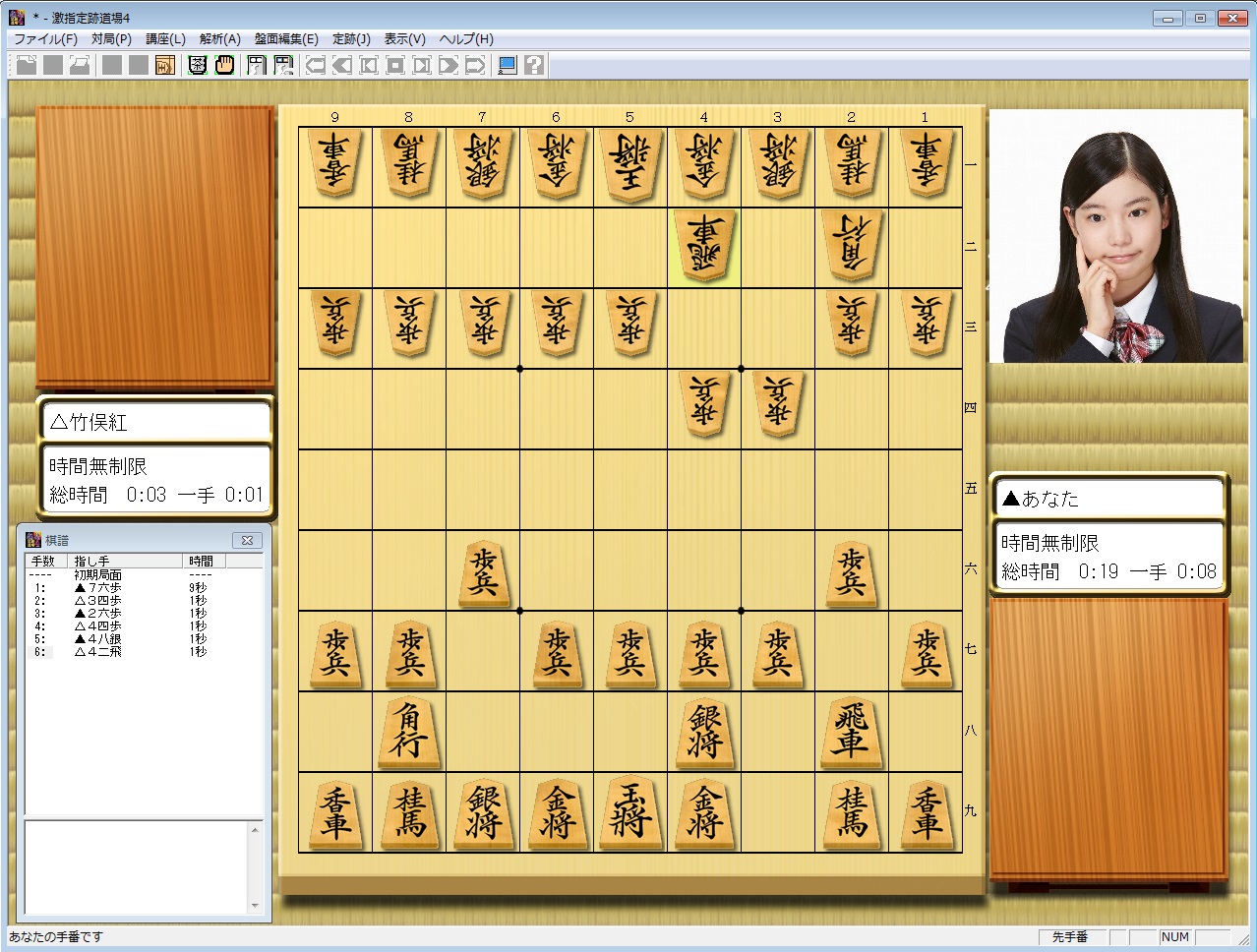Click the new file icon in toolbar
Viewport: 1257px width, 952px height.
[x=27, y=66]
